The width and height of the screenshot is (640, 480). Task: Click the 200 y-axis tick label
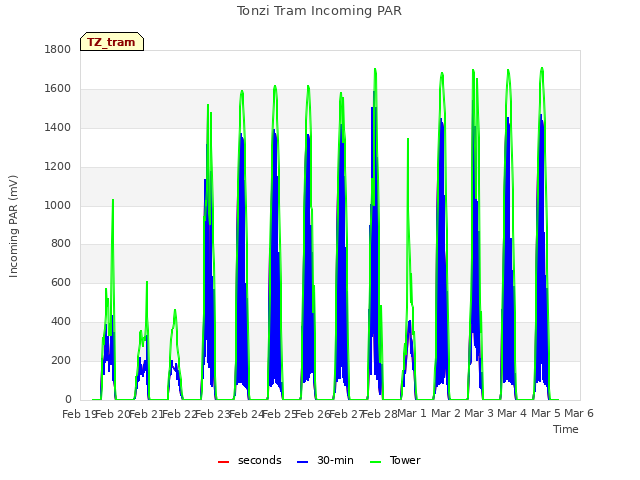[61, 360]
